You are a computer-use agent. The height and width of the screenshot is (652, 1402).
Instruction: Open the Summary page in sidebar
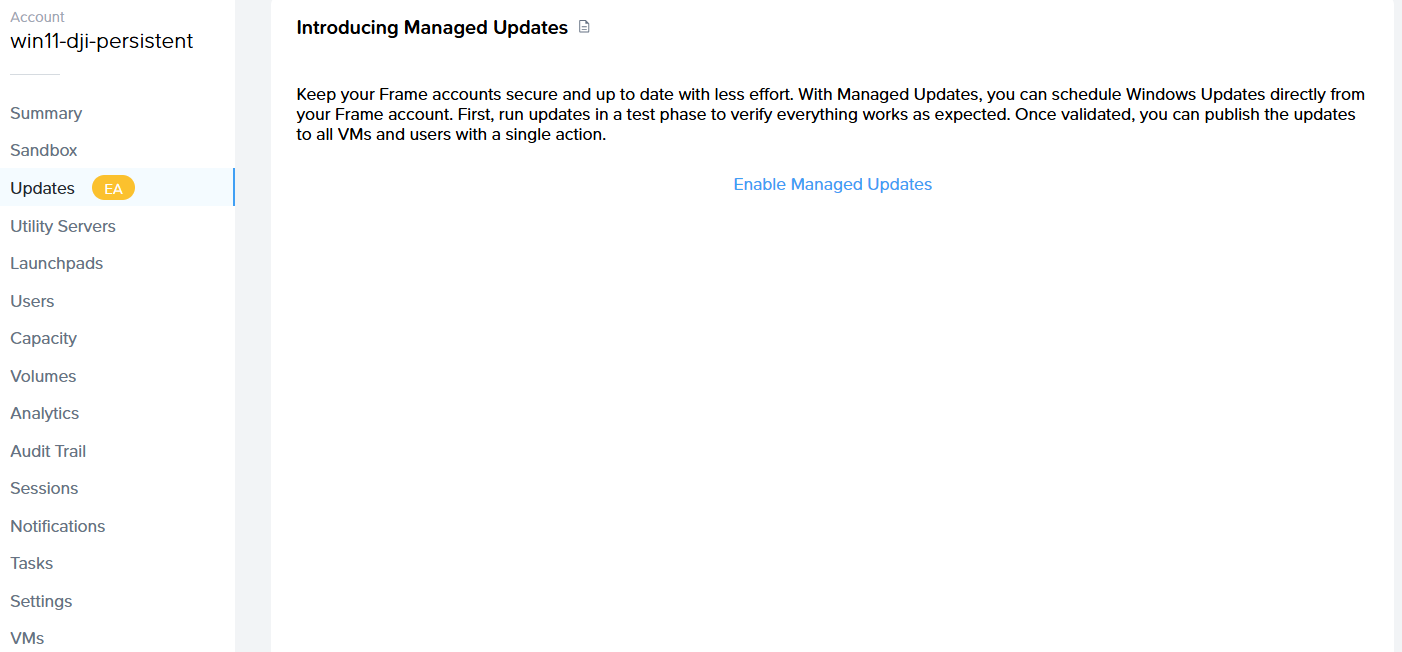[x=46, y=113]
